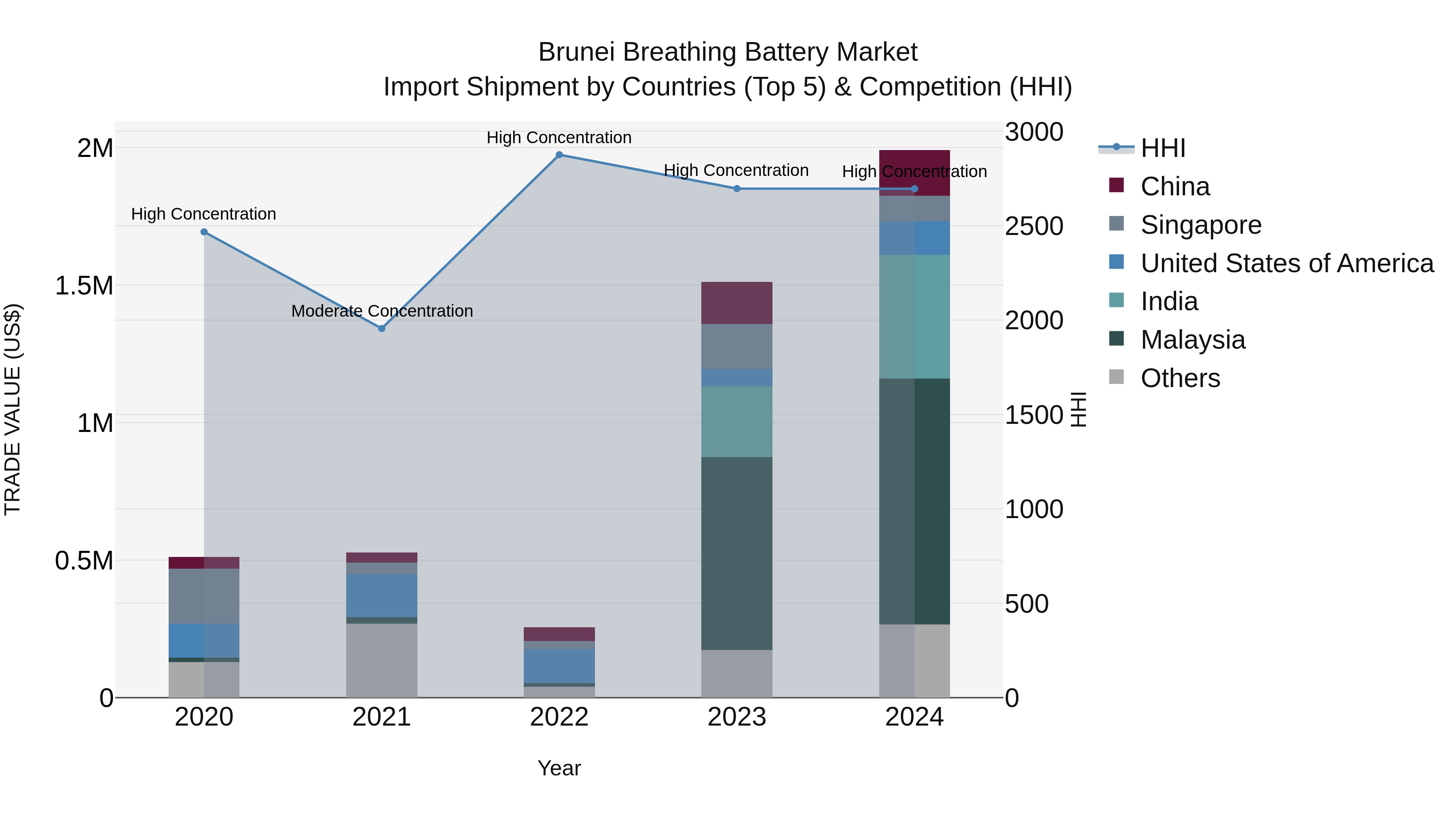Click the Others segment of 2020 bar
The width and height of the screenshot is (1456, 819).
click(x=204, y=680)
